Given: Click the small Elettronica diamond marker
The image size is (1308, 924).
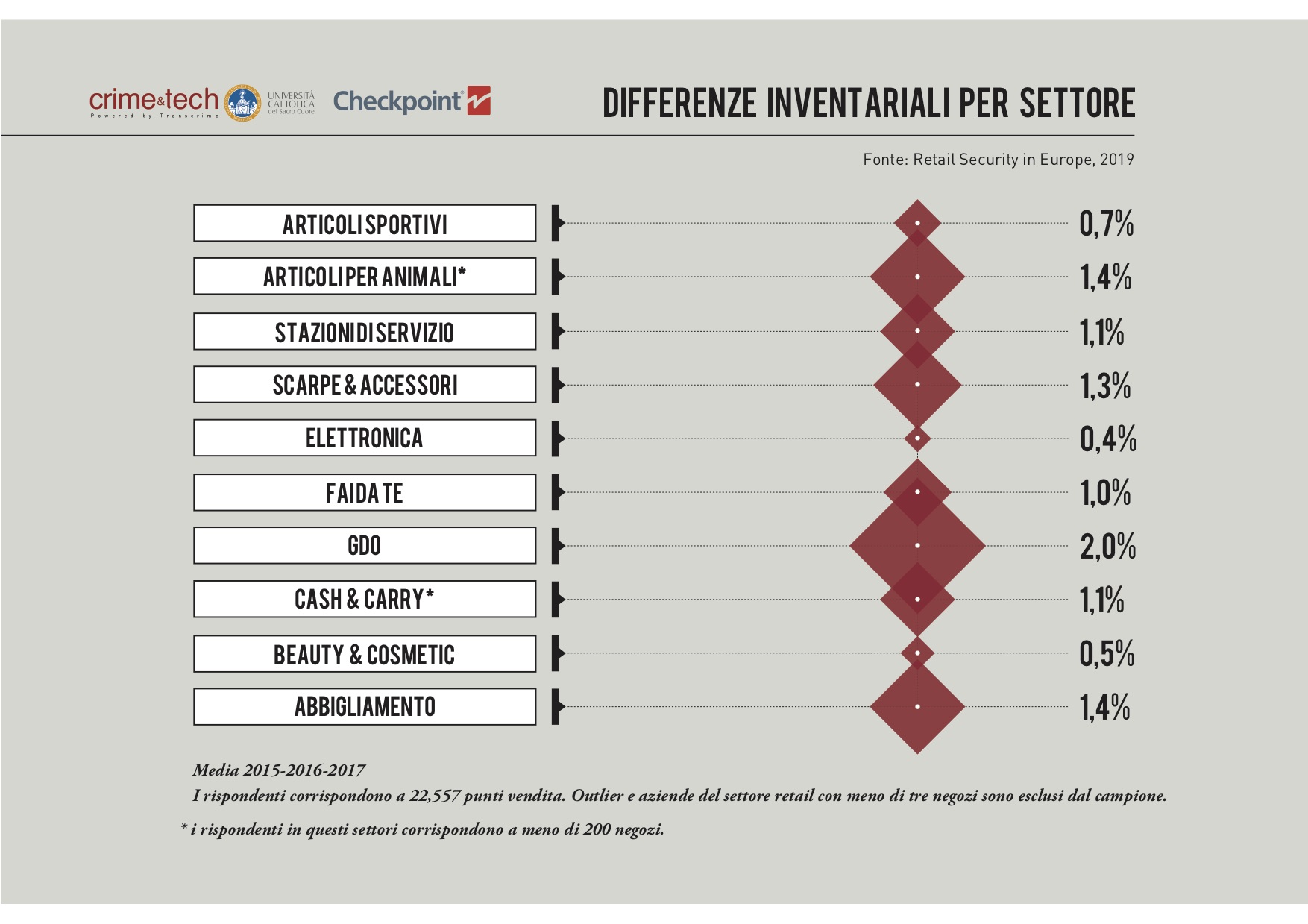Looking at the screenshot, I should coord(917,438).
